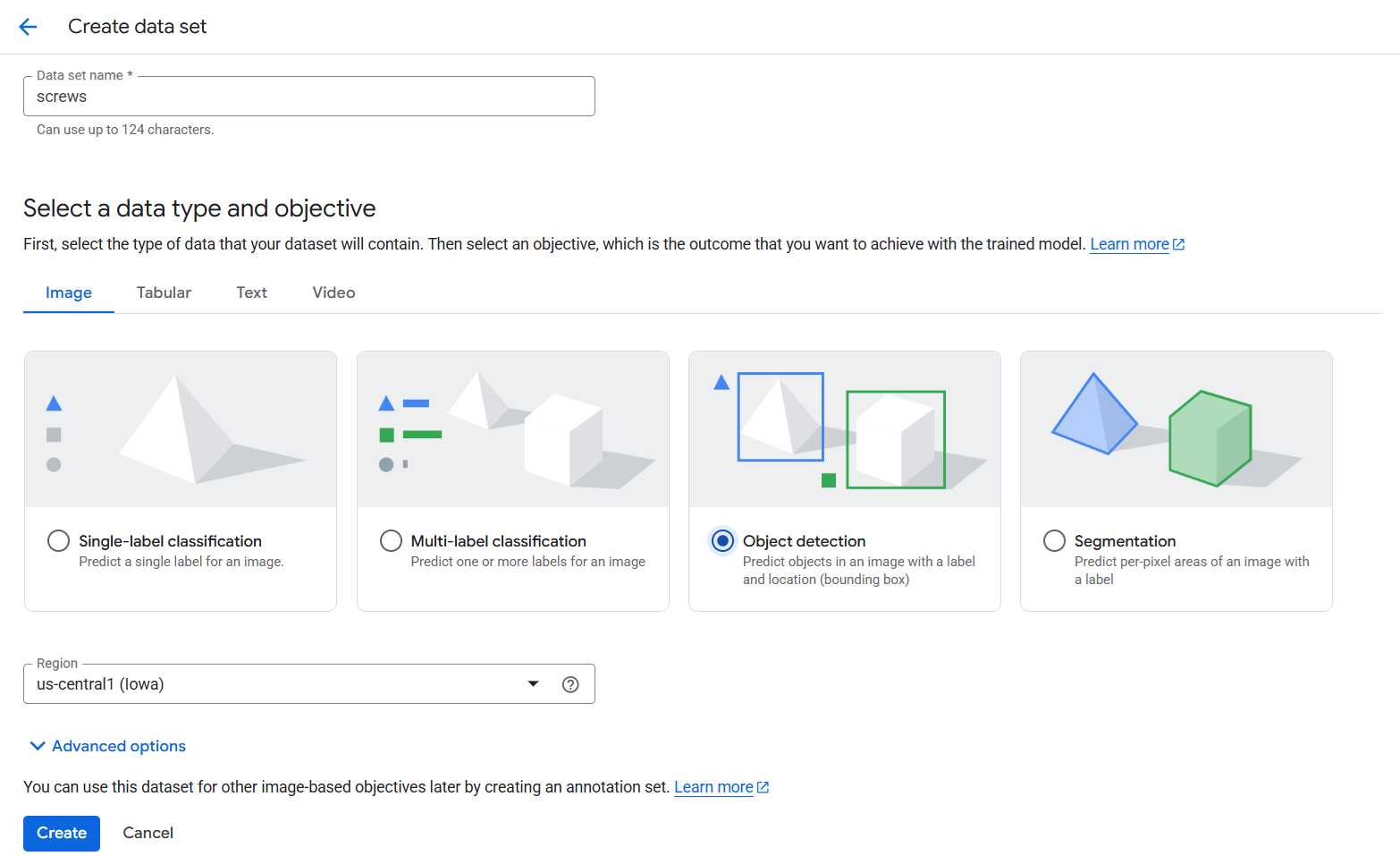
Task: Expand Advanced options section
Action: pyautogui.click(x=108, y=746)
